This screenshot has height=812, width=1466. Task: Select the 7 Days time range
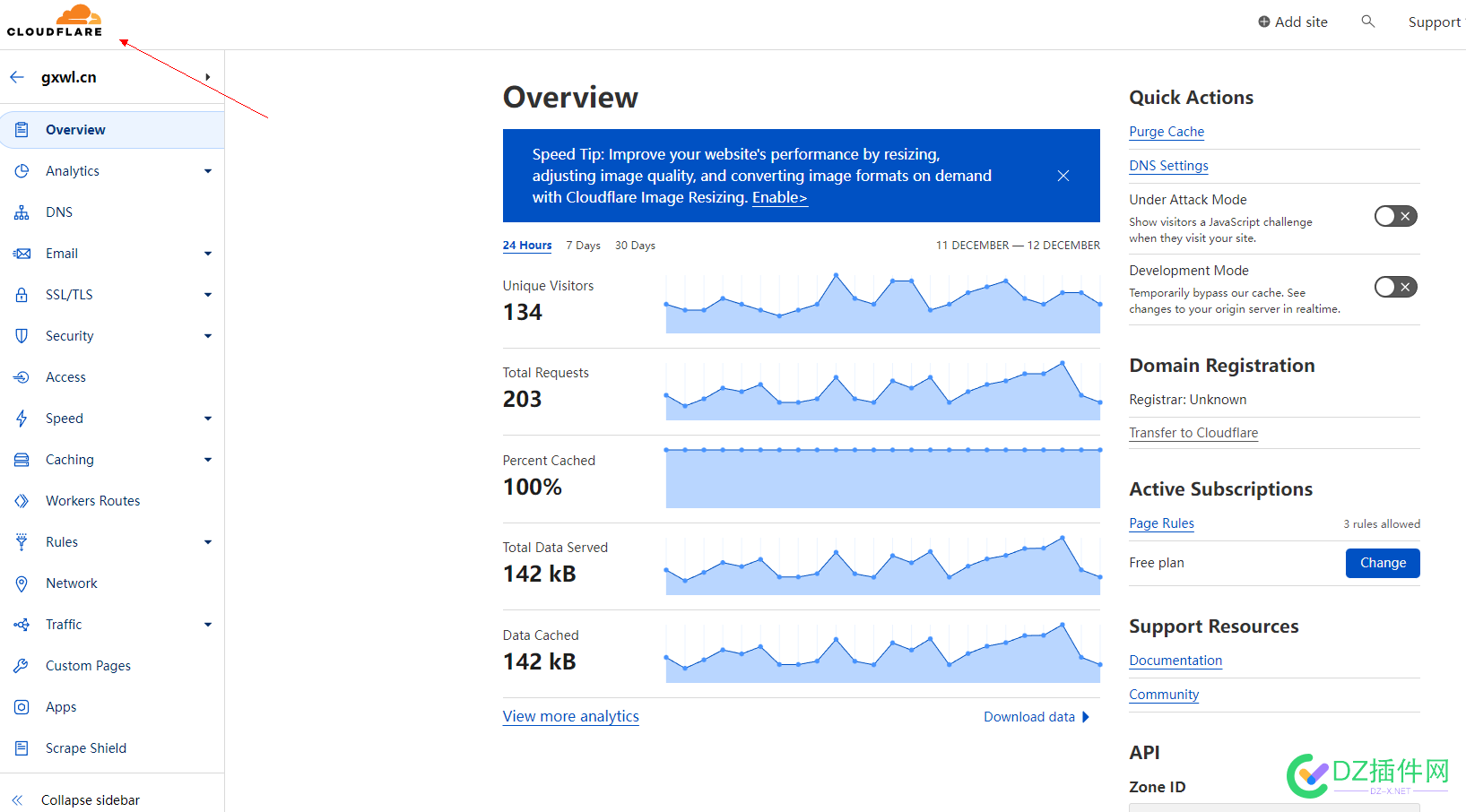point(584,246)
